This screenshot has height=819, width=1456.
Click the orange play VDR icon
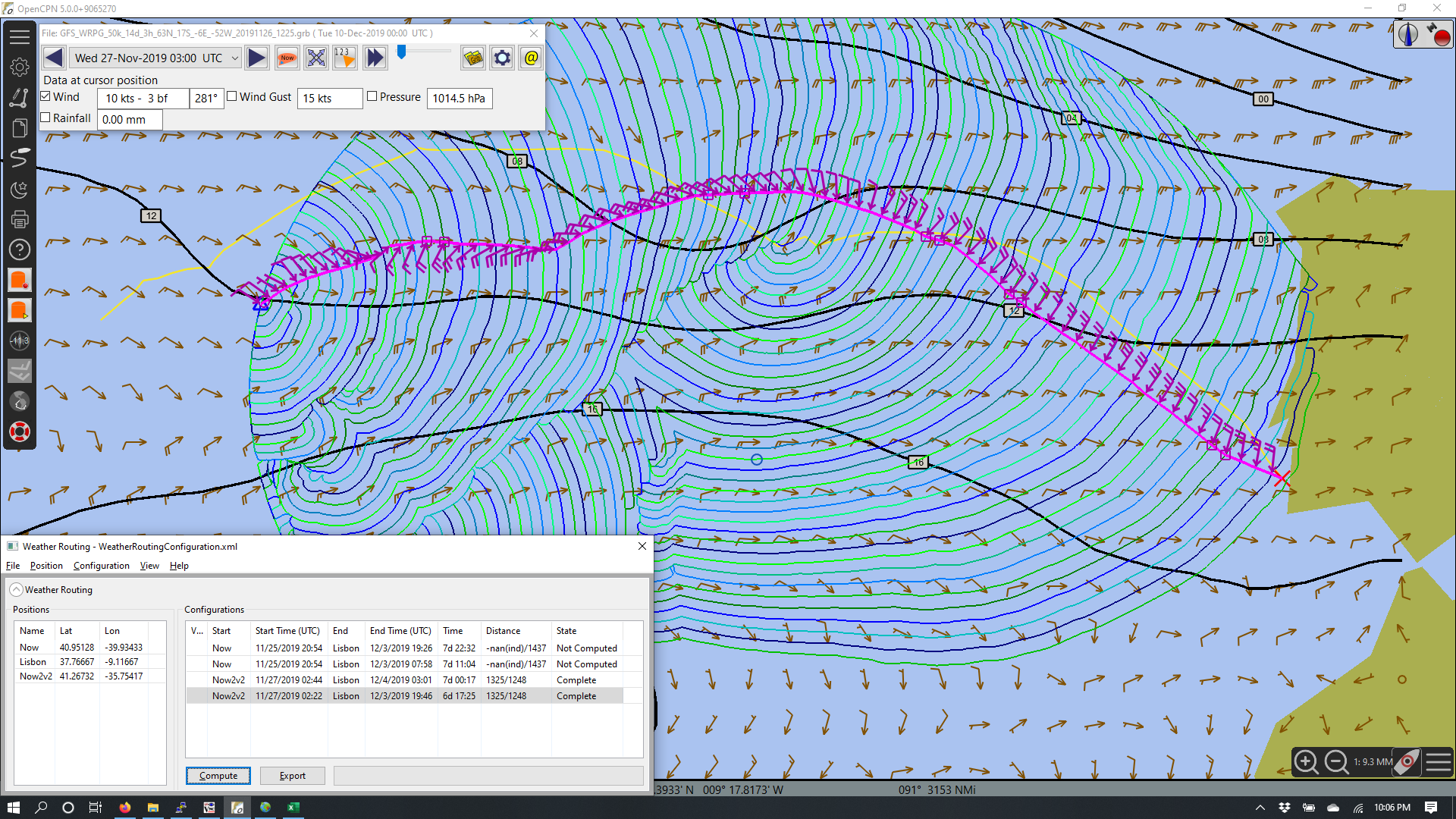pos(20,310)
